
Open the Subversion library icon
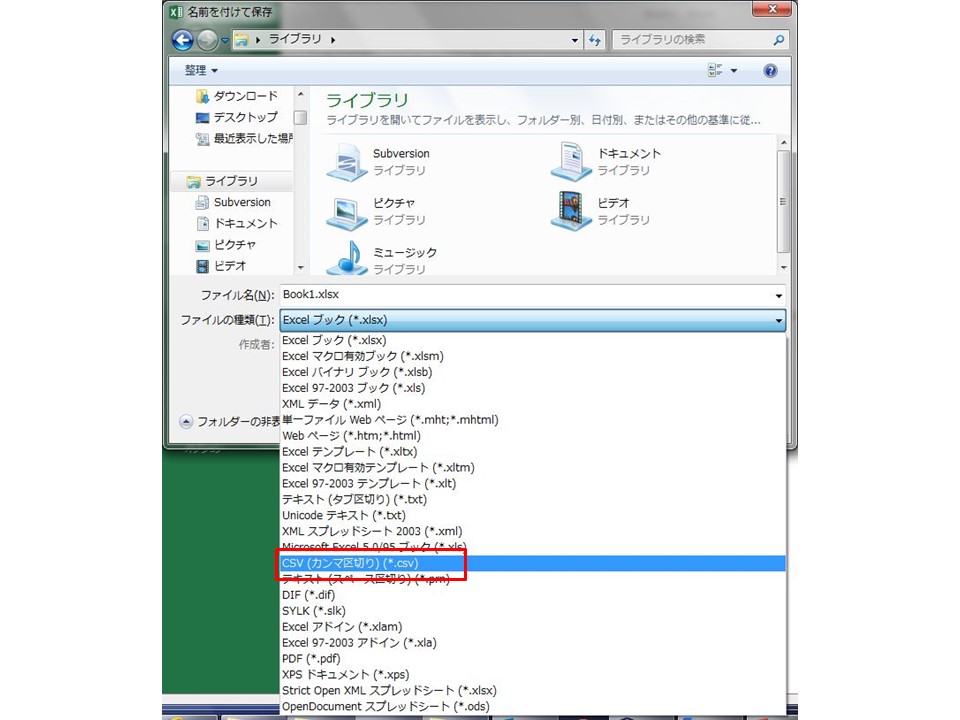tap(347, 162)
